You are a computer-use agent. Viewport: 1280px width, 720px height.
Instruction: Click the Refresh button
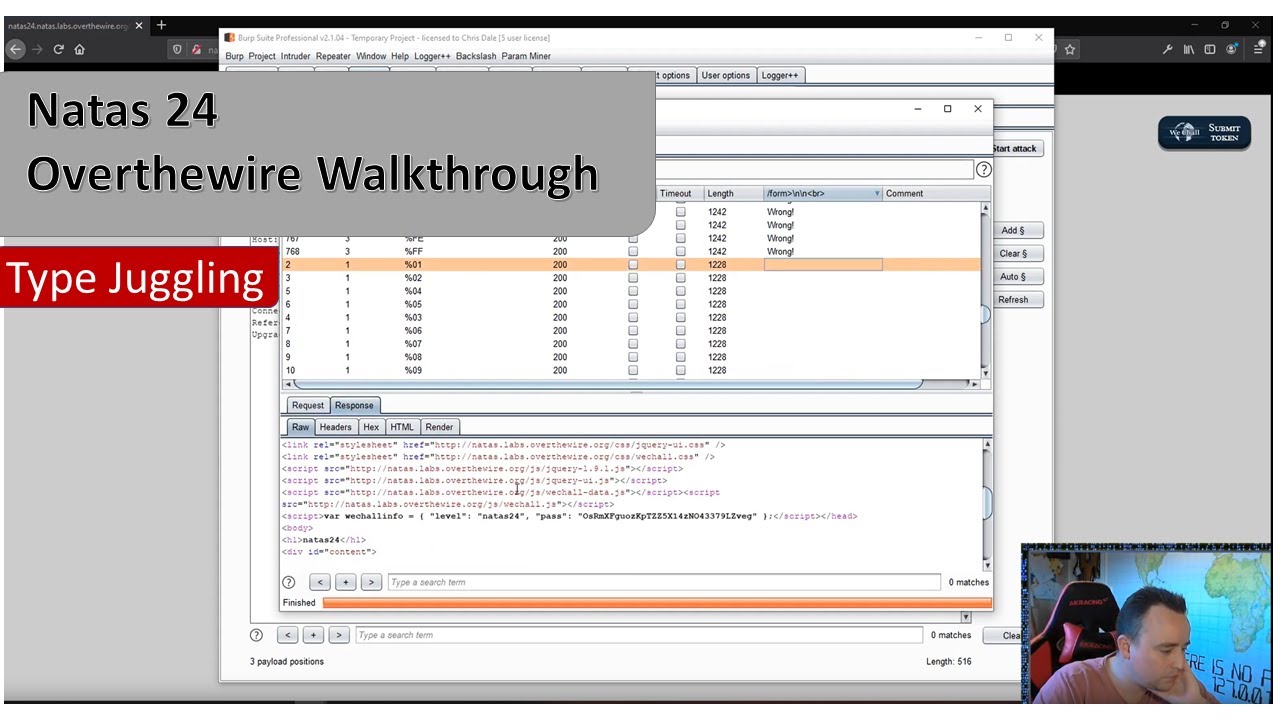tap(1013, 299)
